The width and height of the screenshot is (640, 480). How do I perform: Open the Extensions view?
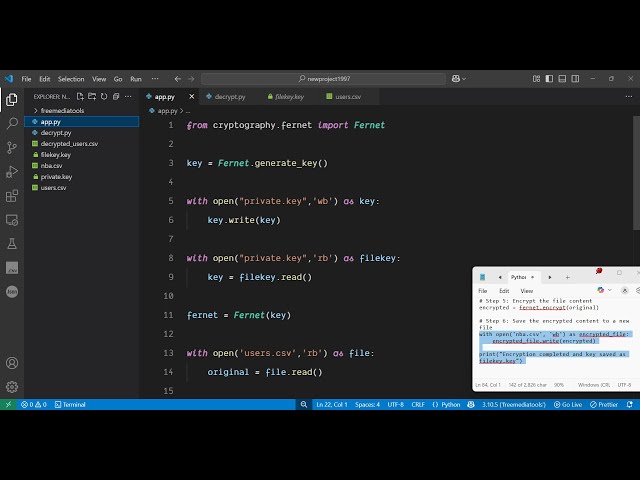[x=12, y=196]
